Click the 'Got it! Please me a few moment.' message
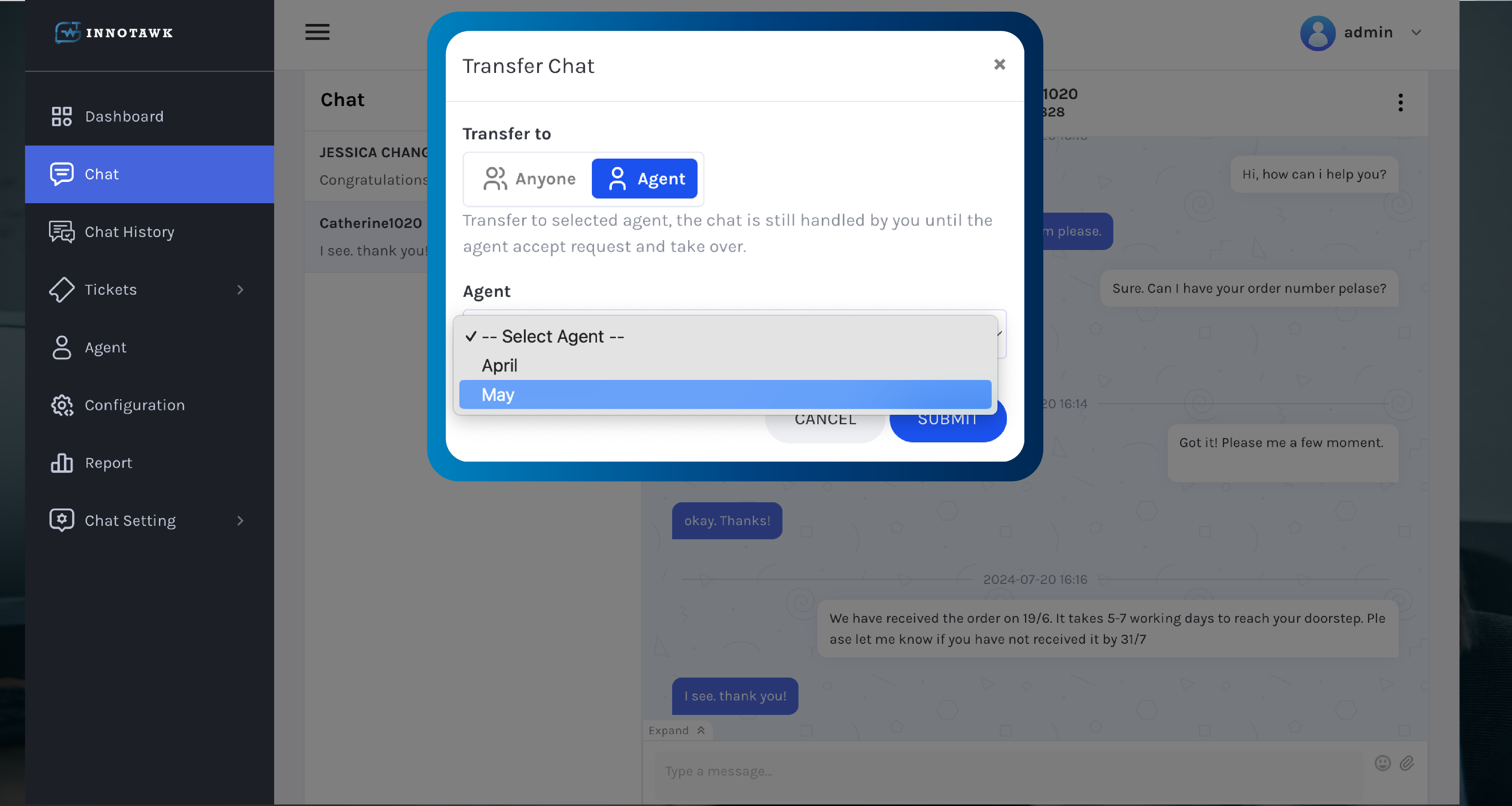 click(x=1283, y=453)
